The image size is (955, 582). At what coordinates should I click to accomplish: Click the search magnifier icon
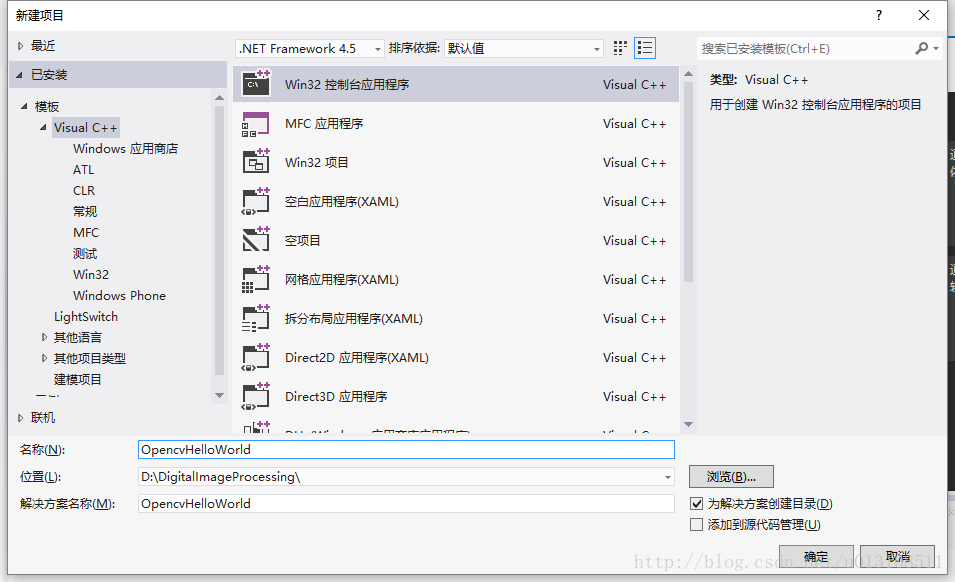click(x=922, y=48)
